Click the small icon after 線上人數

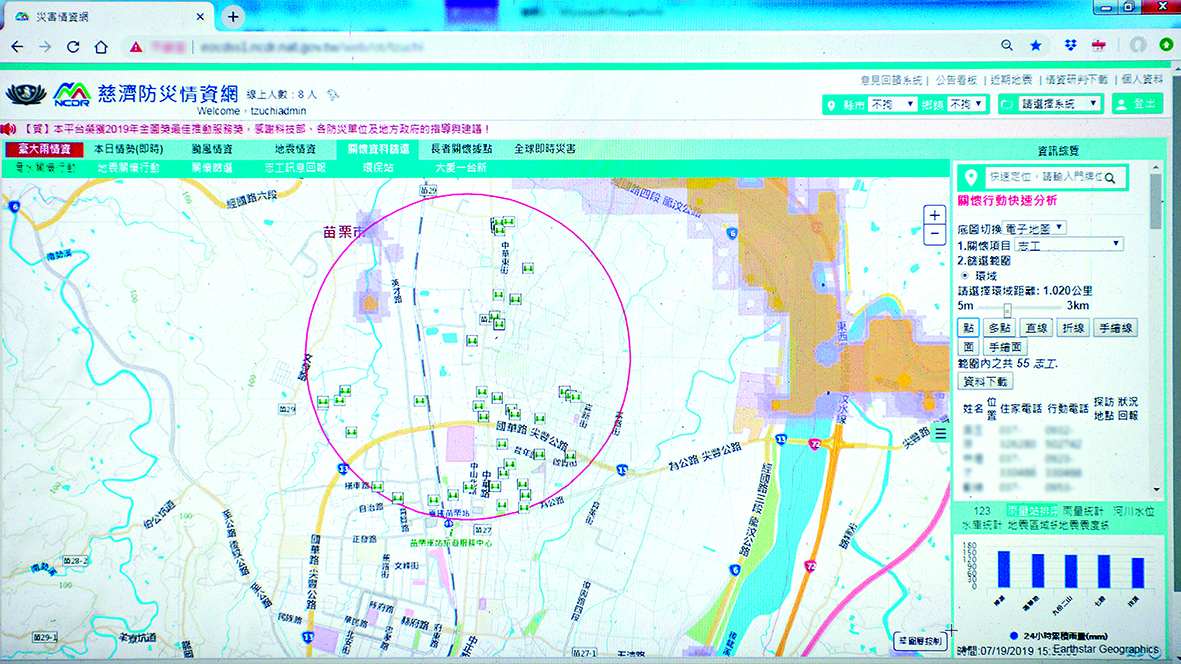point(332,95)
